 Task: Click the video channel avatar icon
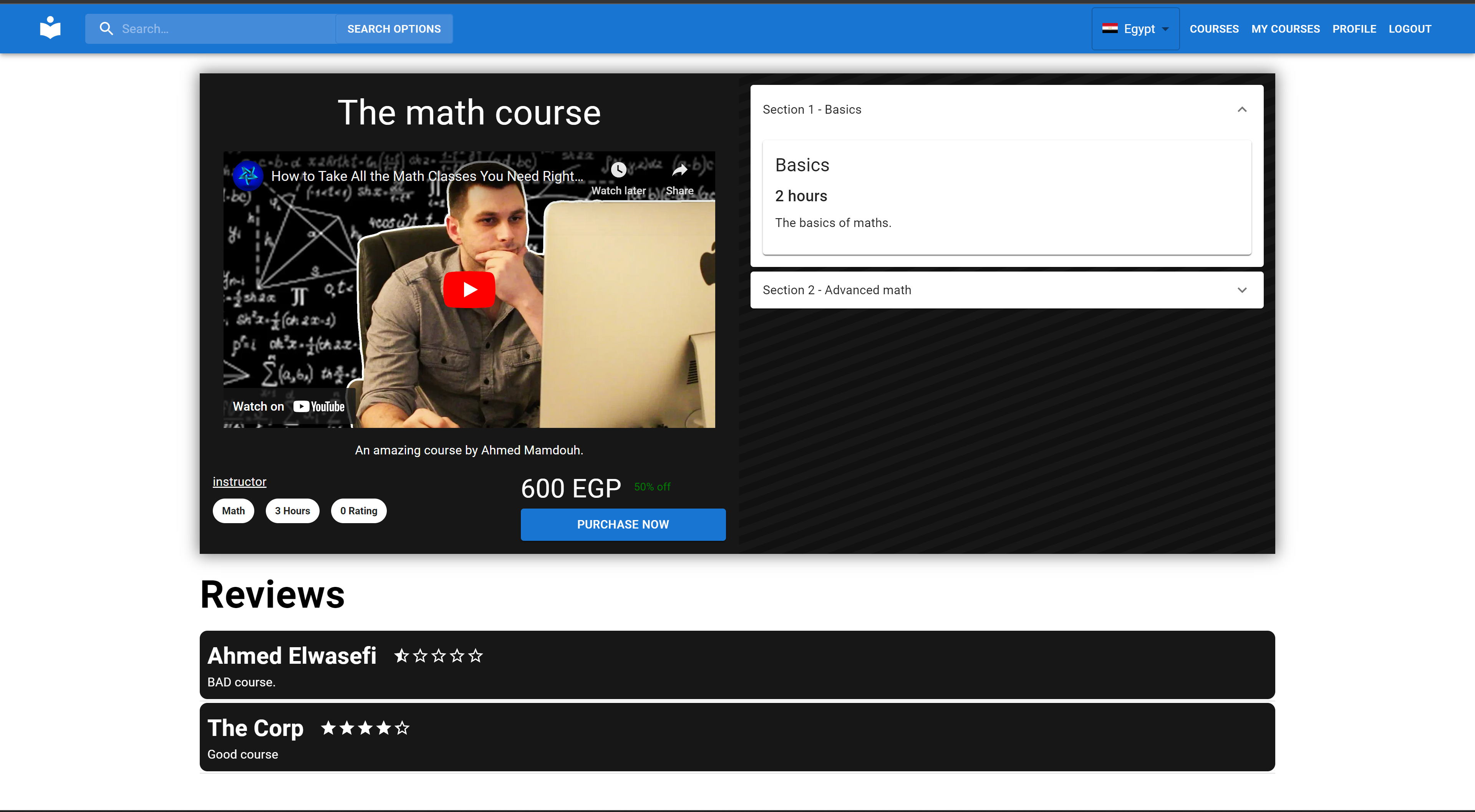point(248,176)
